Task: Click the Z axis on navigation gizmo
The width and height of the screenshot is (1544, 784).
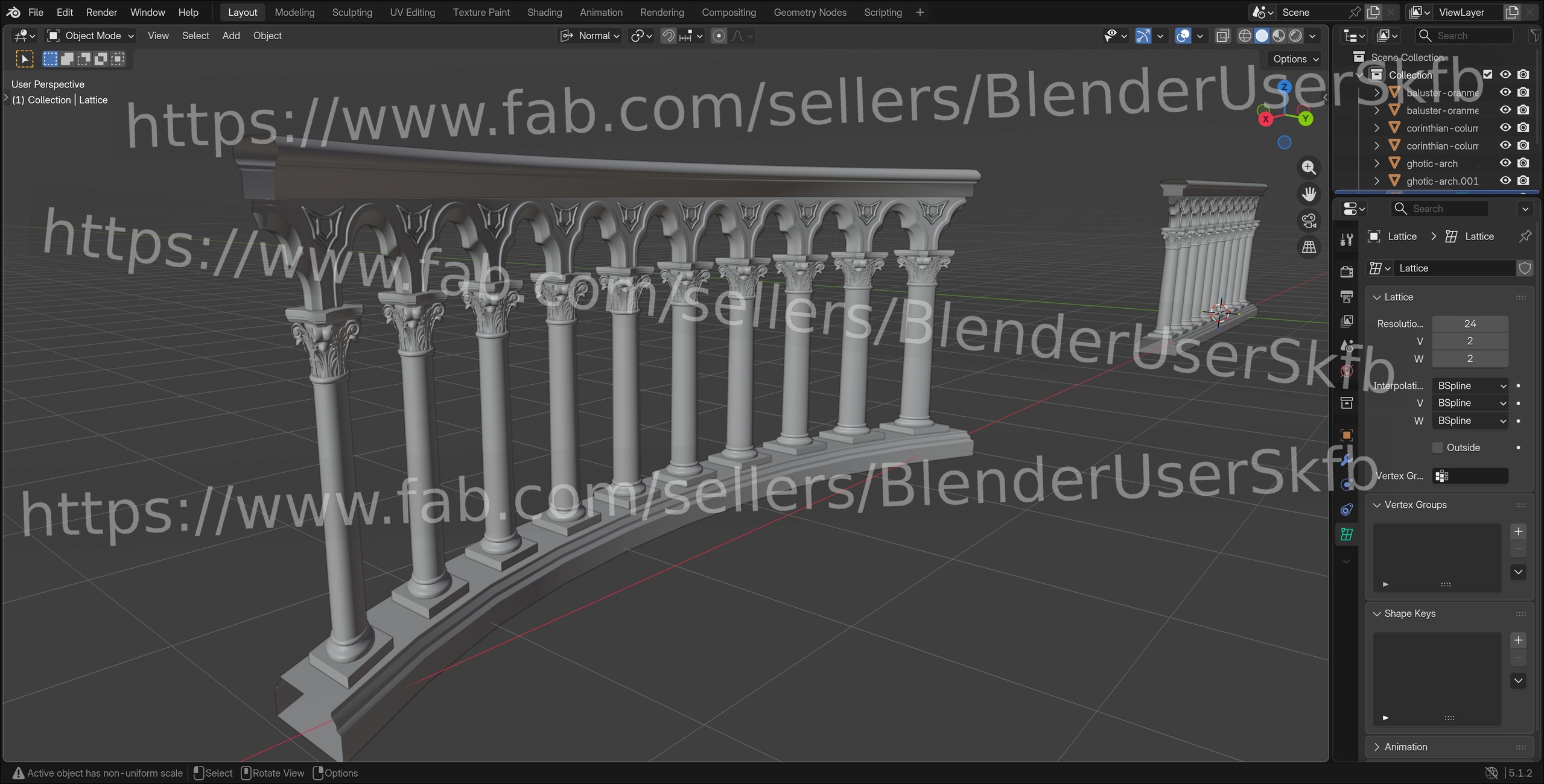Action: 1284,87
